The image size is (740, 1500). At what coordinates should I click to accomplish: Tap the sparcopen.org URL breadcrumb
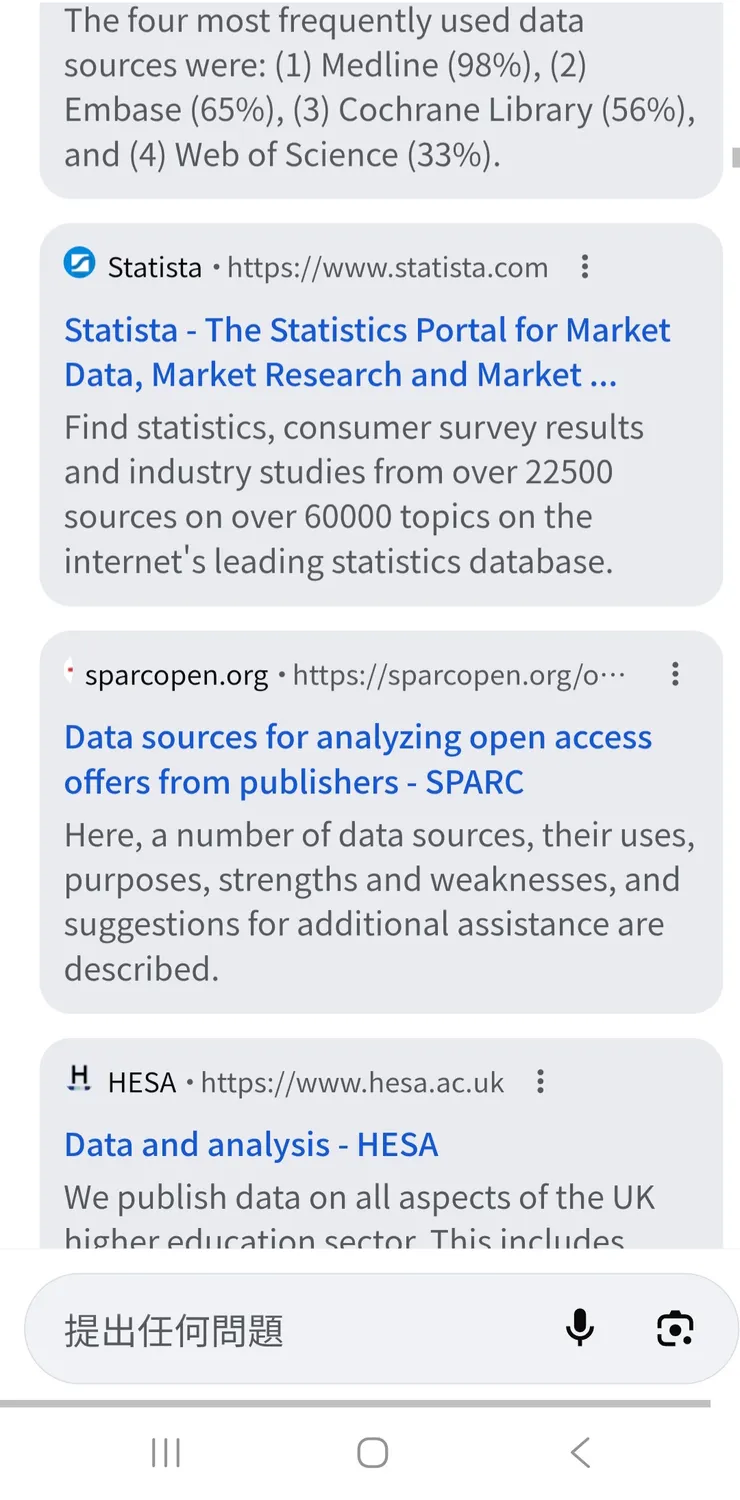point(459,676)
